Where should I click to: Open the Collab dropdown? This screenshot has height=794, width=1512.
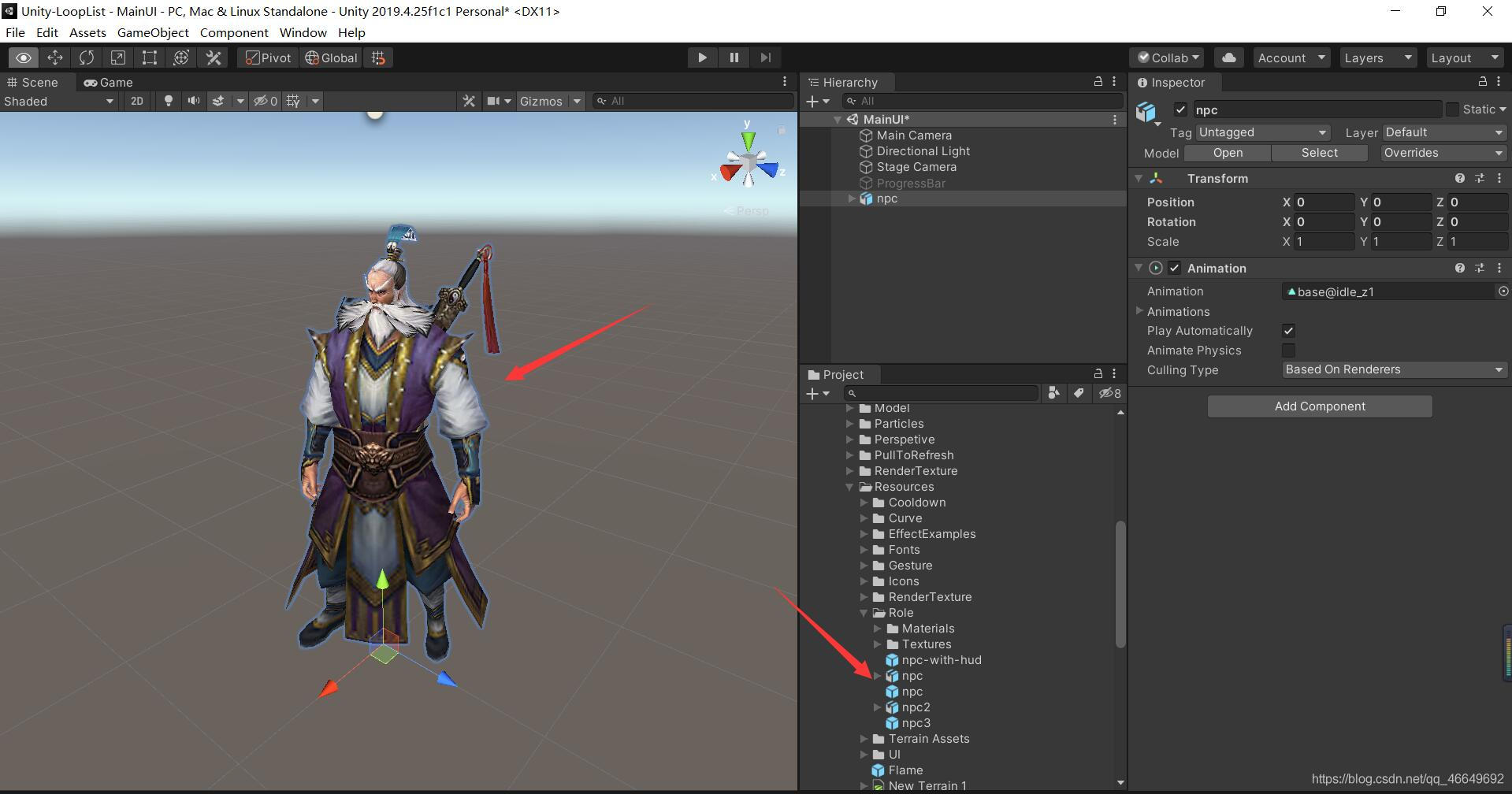pyautogui.click(x=1168, y=58)
